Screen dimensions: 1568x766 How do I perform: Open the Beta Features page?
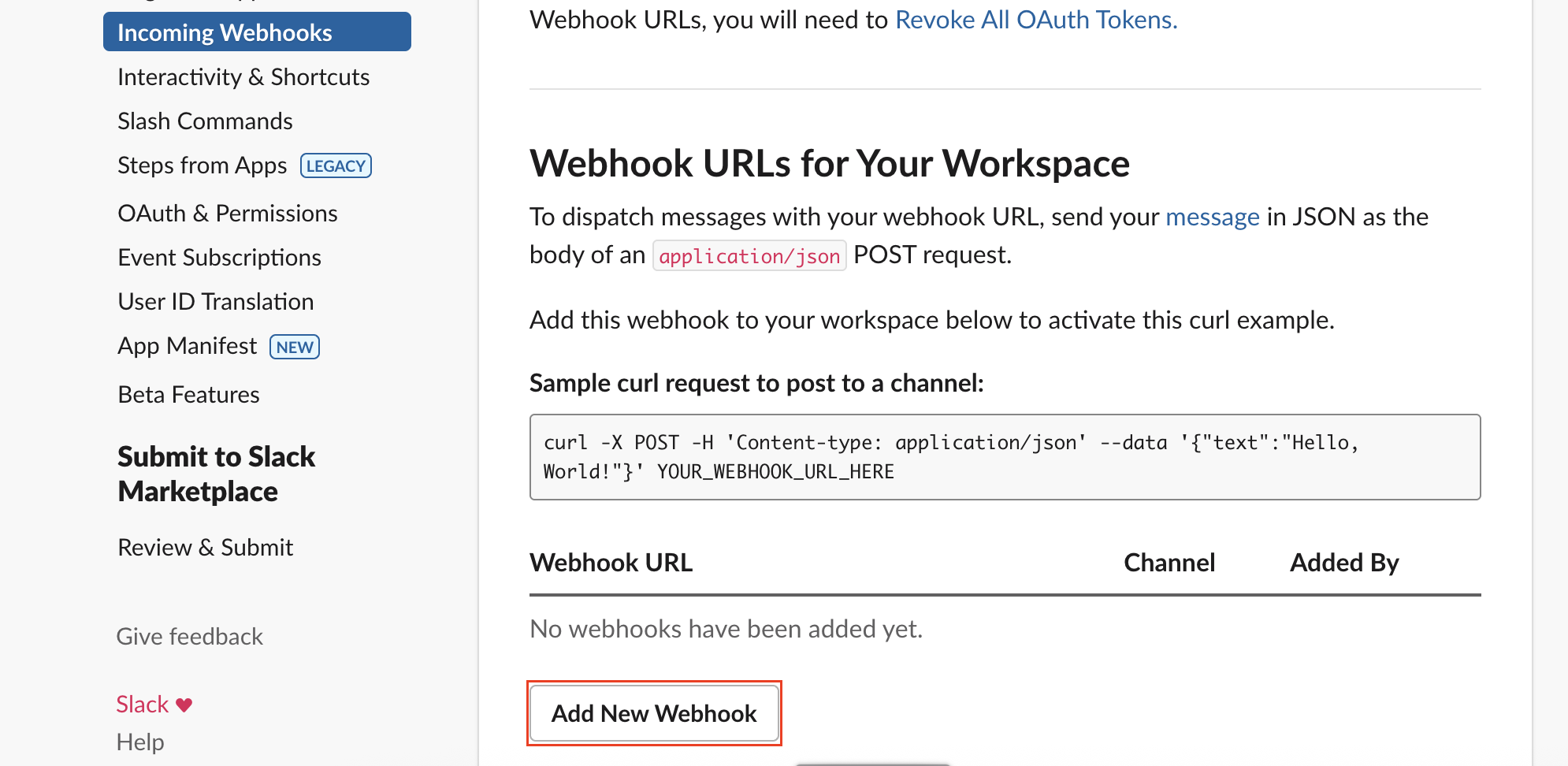(188, 395)
